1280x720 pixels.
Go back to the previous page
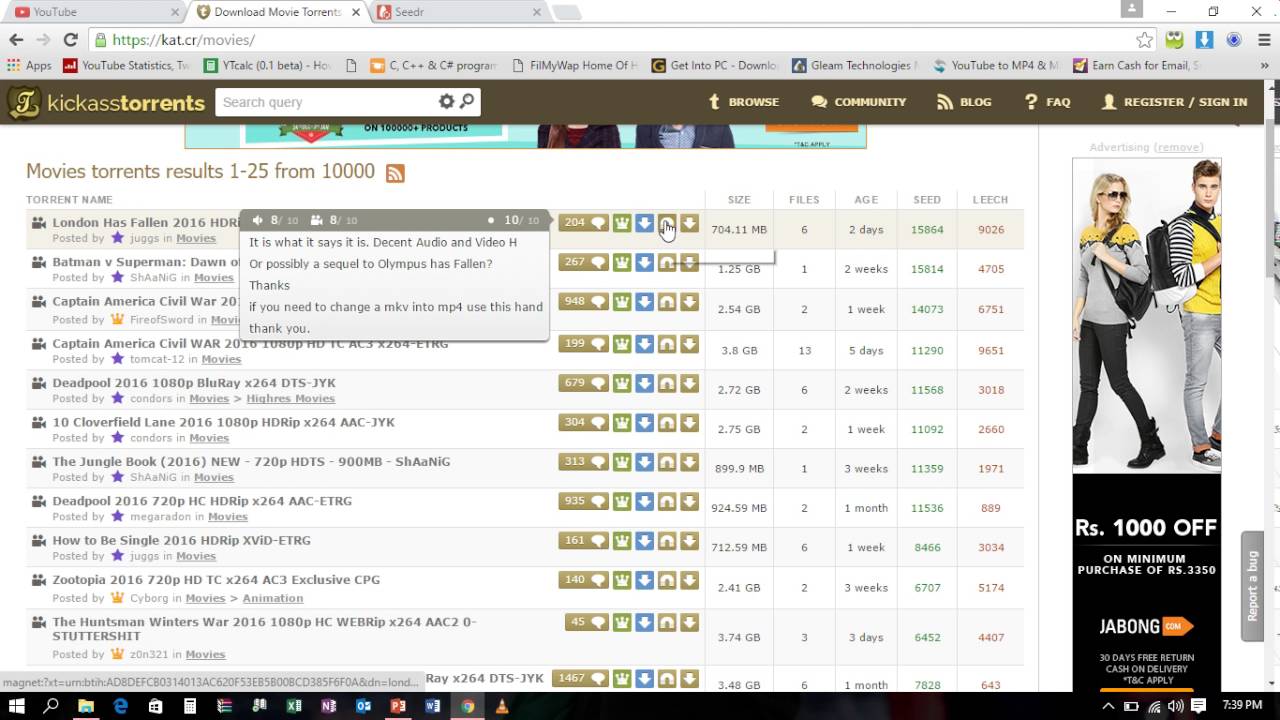[16, 40]
